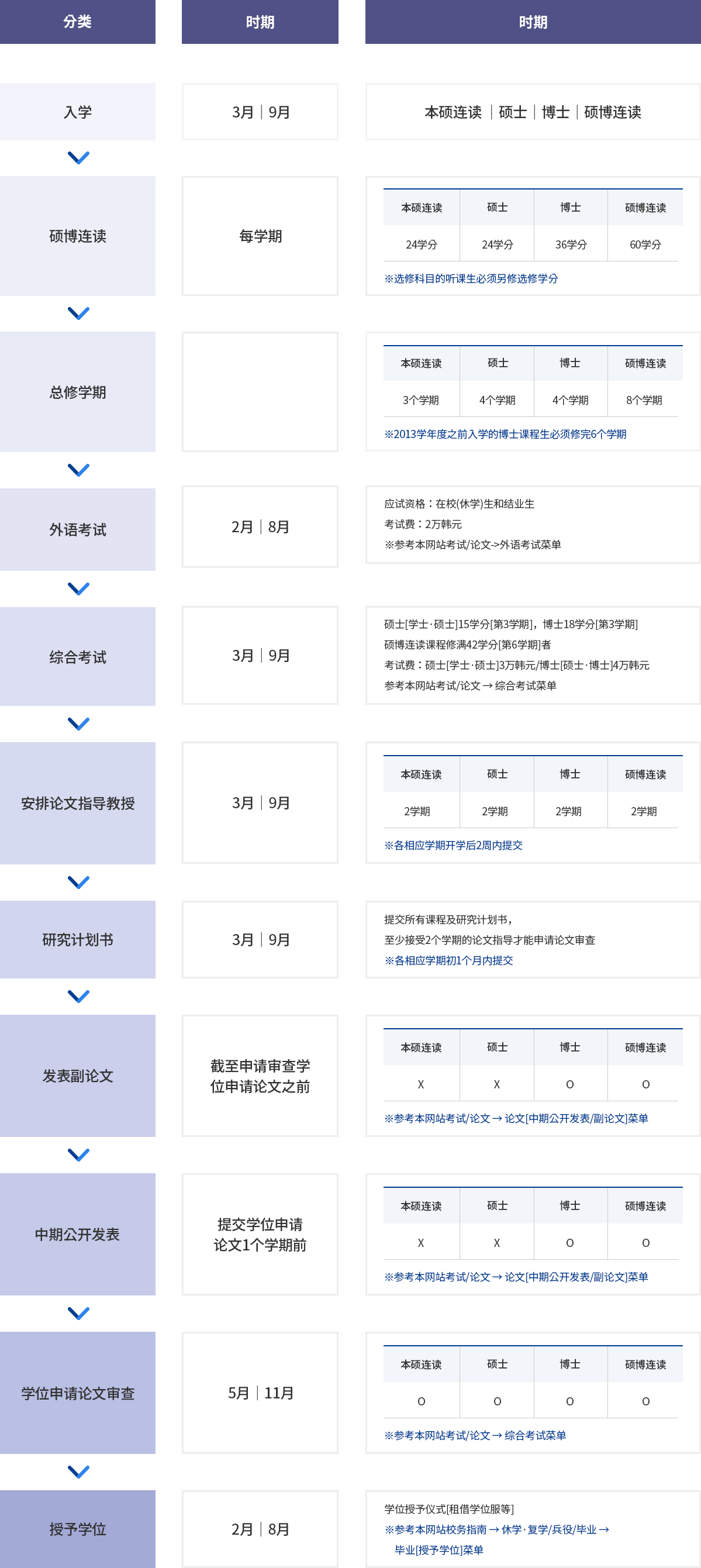
Task: Select the 入学 category cell
Action: 77,112
